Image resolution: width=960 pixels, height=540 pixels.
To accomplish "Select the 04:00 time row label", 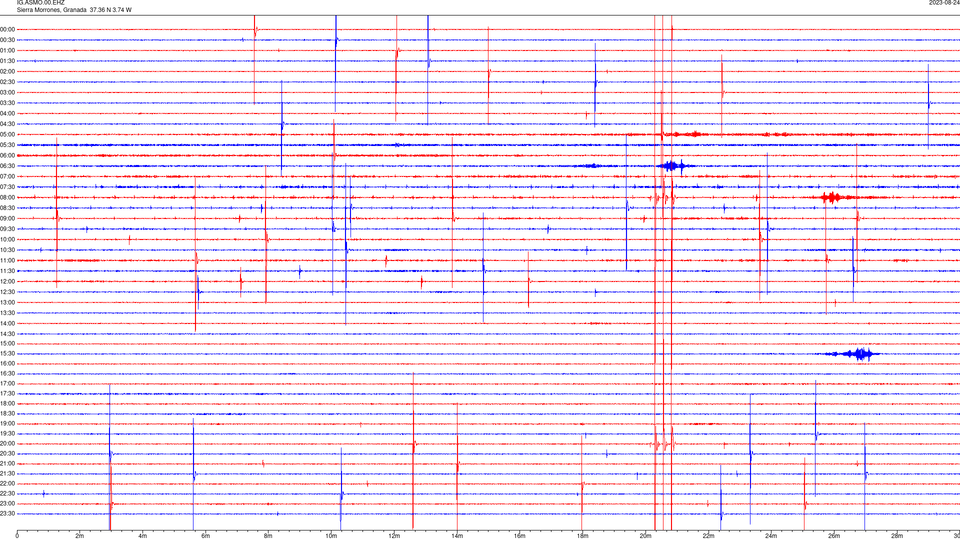I will 8,113.
